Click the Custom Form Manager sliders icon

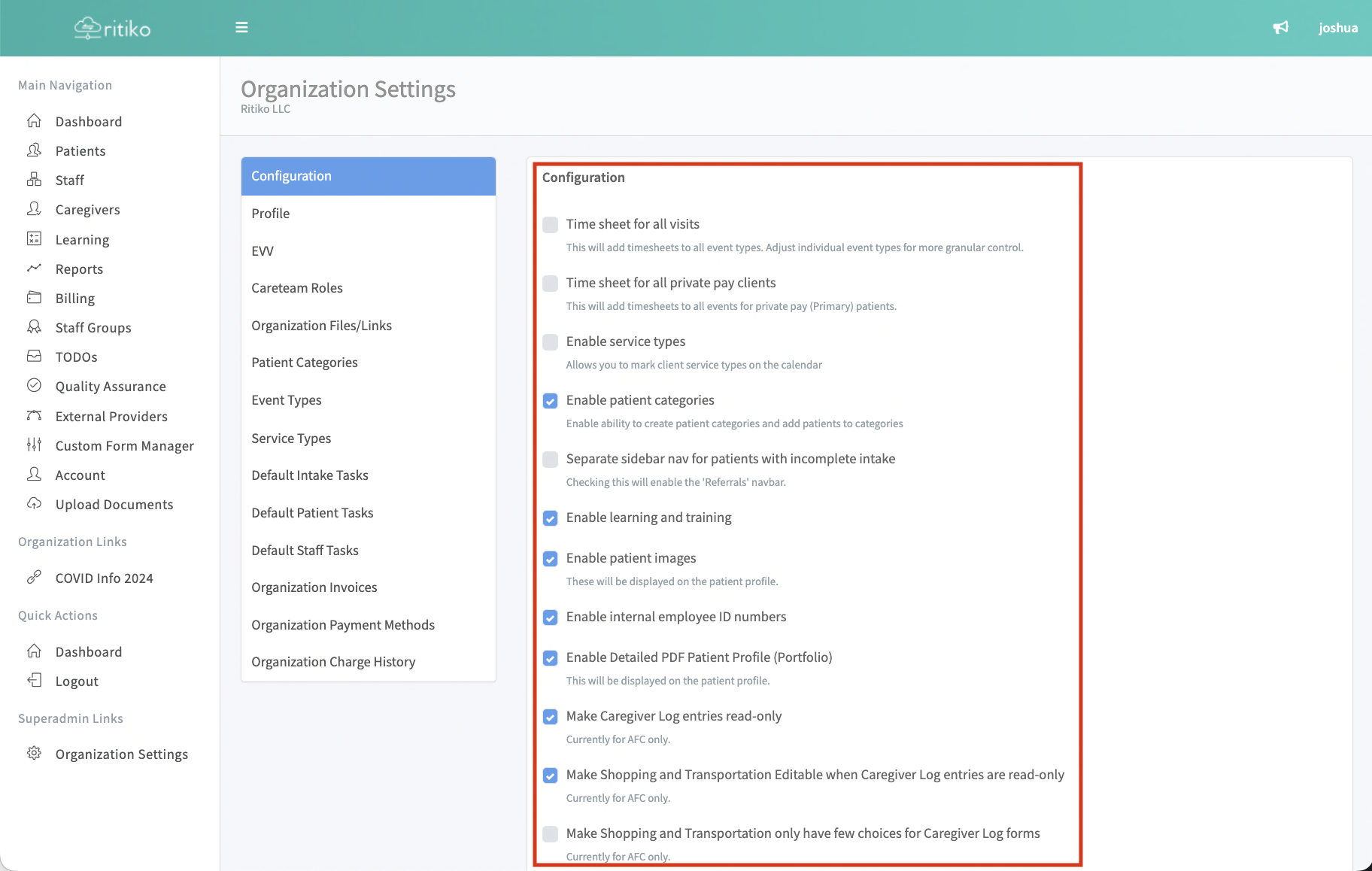coord(35,445)
